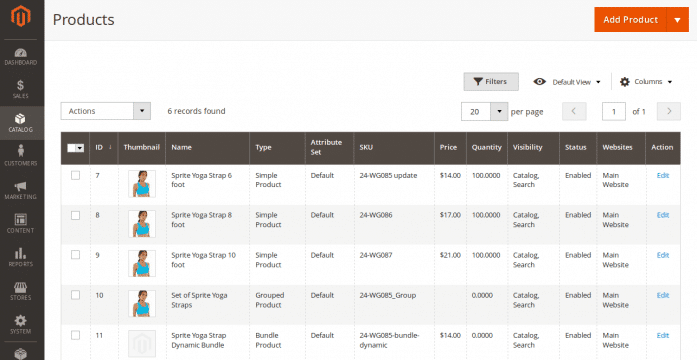Viewport: 697px width, 360px height.
Task: Sort by the Type column header
Action: point(277,148)
